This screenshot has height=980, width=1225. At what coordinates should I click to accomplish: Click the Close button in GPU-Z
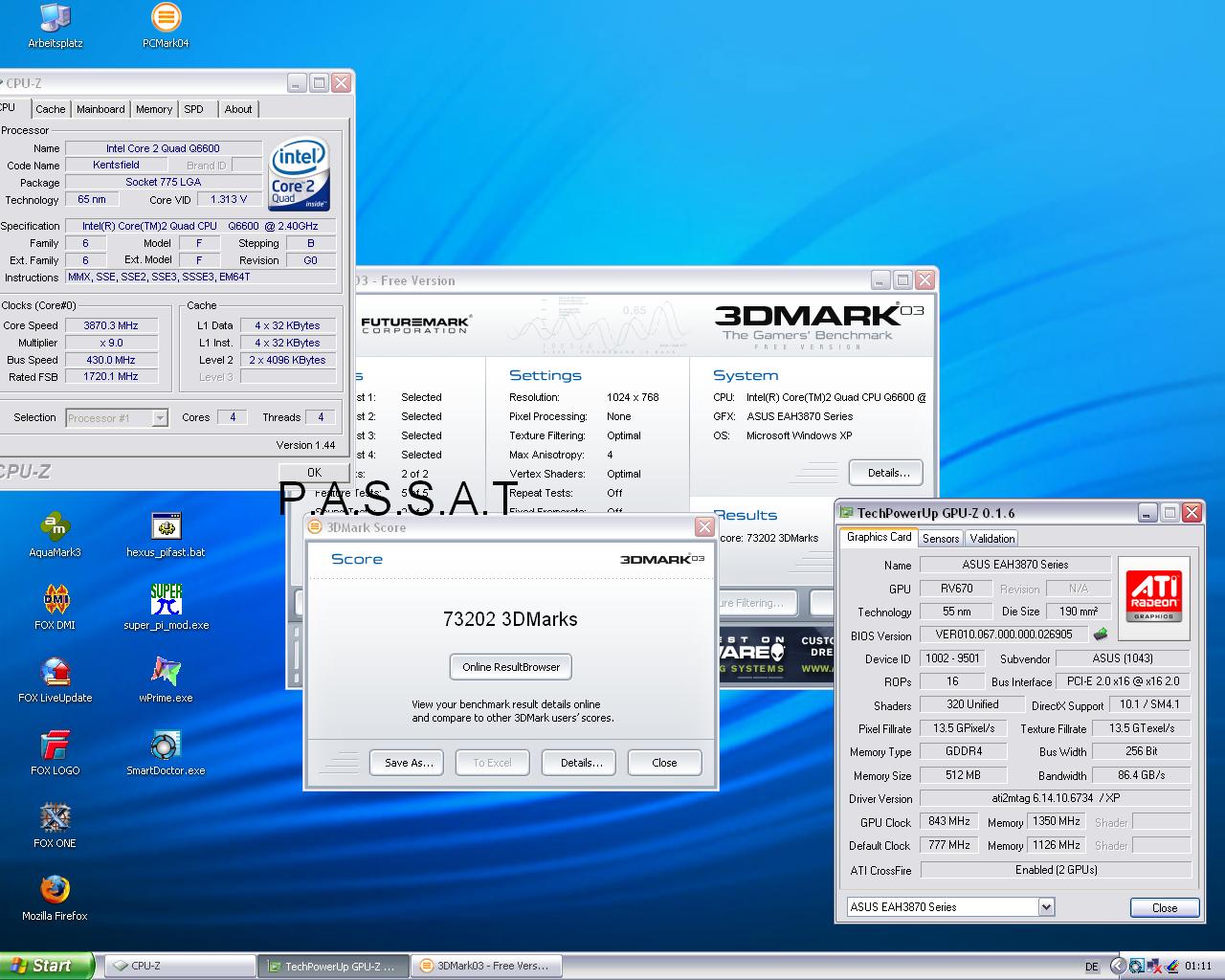pos(1165,907)
